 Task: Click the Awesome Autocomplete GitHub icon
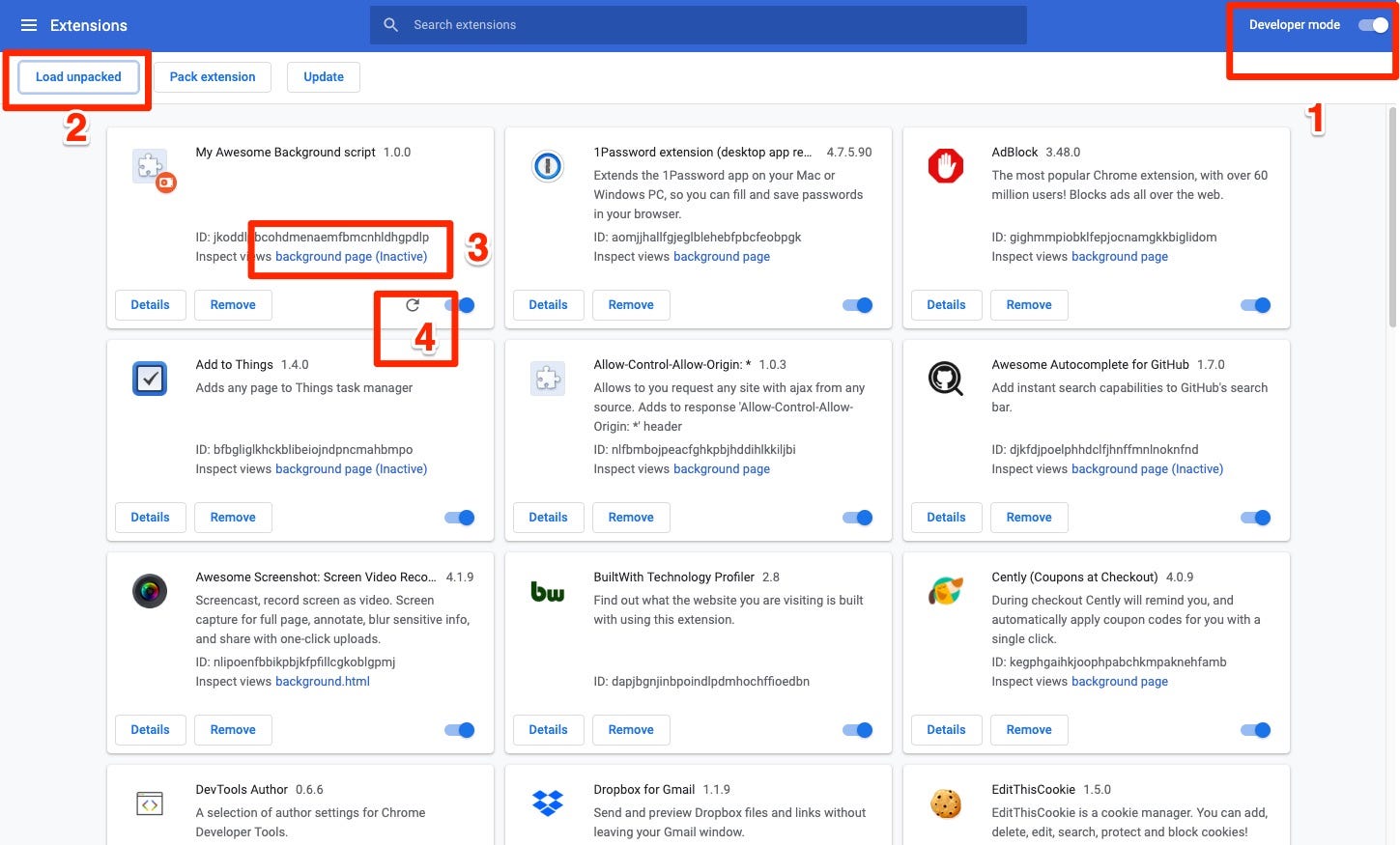(x=946, y=379)
